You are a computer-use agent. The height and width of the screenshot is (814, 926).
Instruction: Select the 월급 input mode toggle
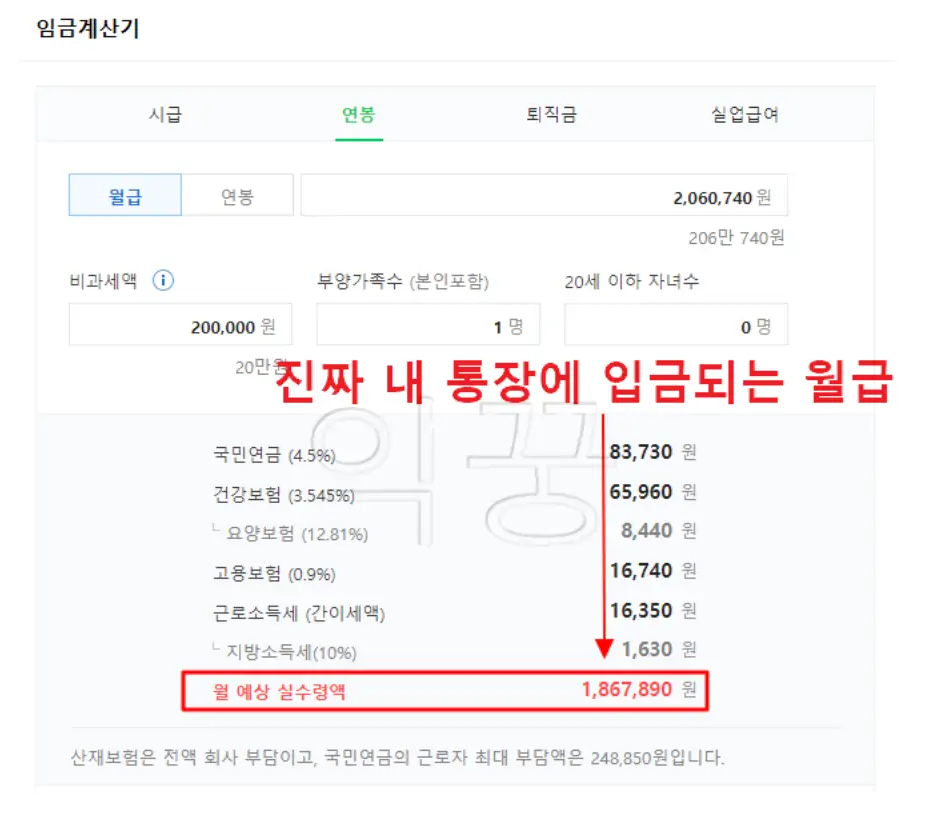tap(123, 194)
